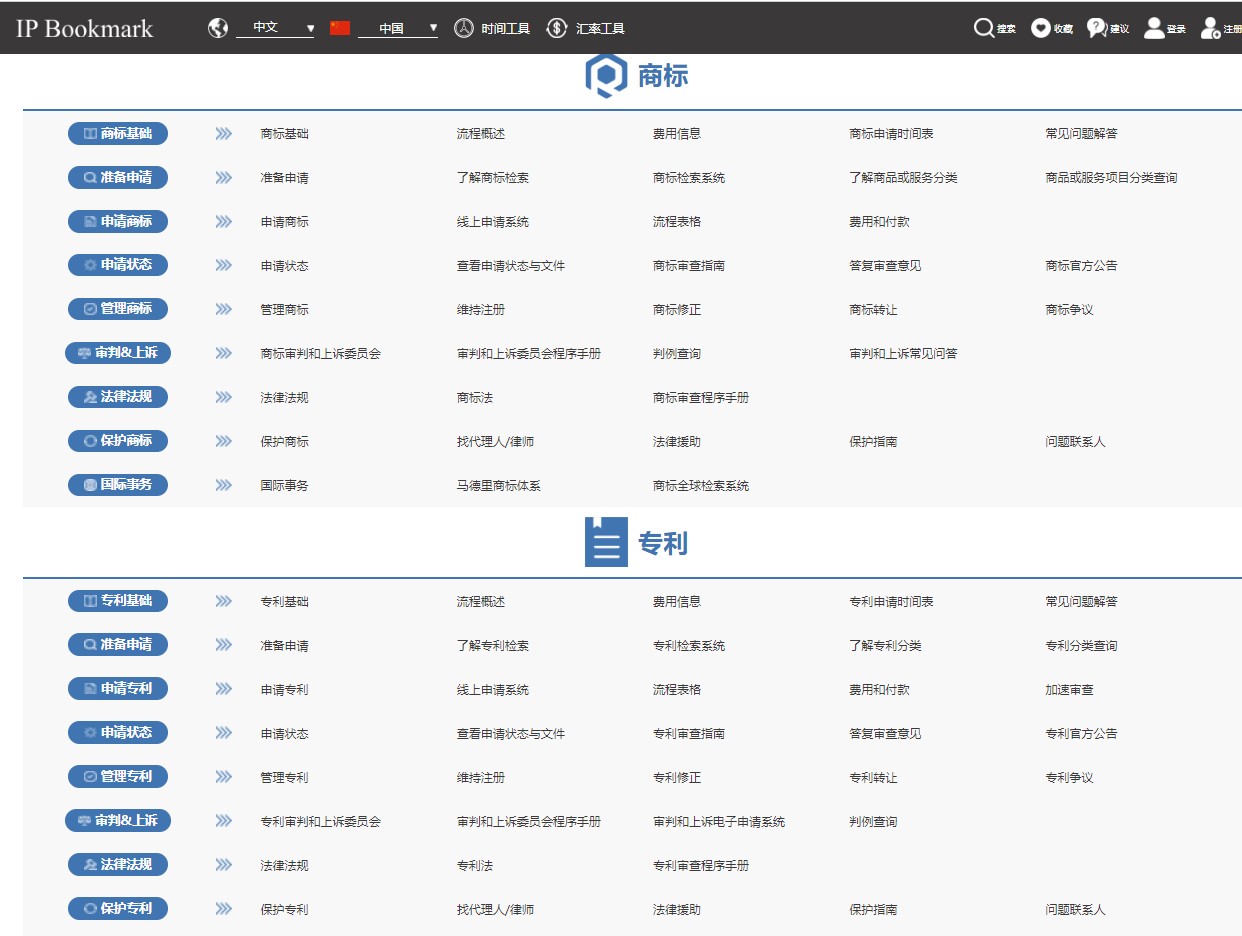The image size is (1242, 936).
Task: Open 商标全球检索系统 link
Action: (701, 486)
